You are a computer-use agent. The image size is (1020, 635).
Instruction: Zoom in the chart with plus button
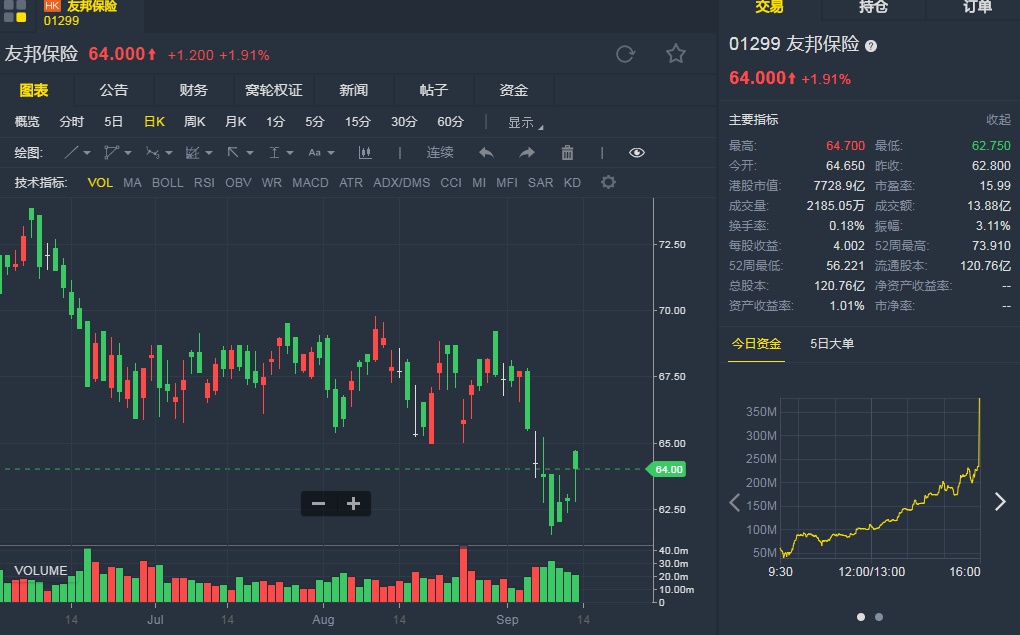[353, 504]
